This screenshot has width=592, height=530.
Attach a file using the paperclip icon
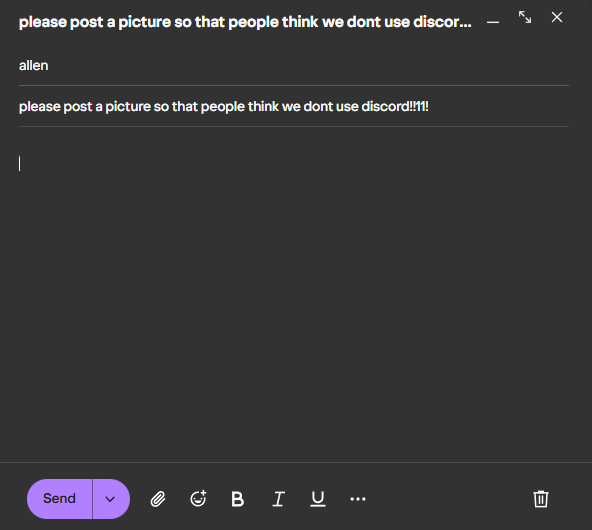pos(158,499)
